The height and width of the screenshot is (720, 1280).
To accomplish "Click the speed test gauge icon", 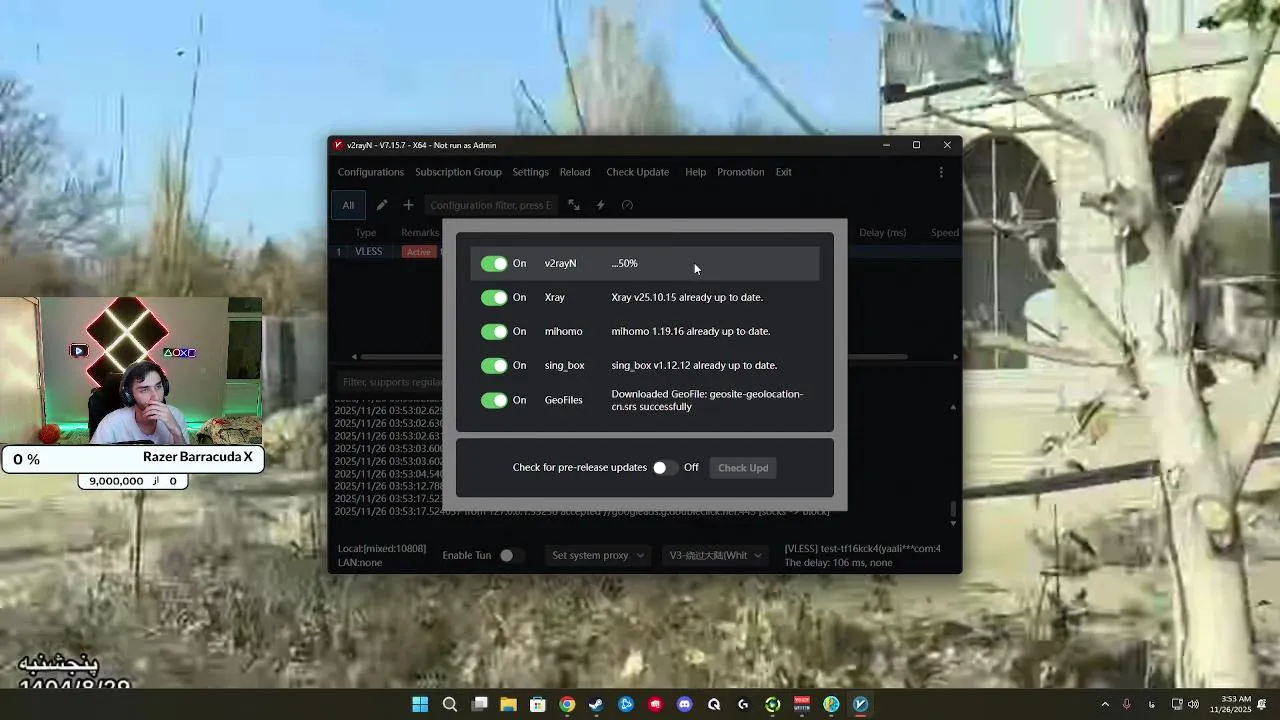I will point(627,205).
